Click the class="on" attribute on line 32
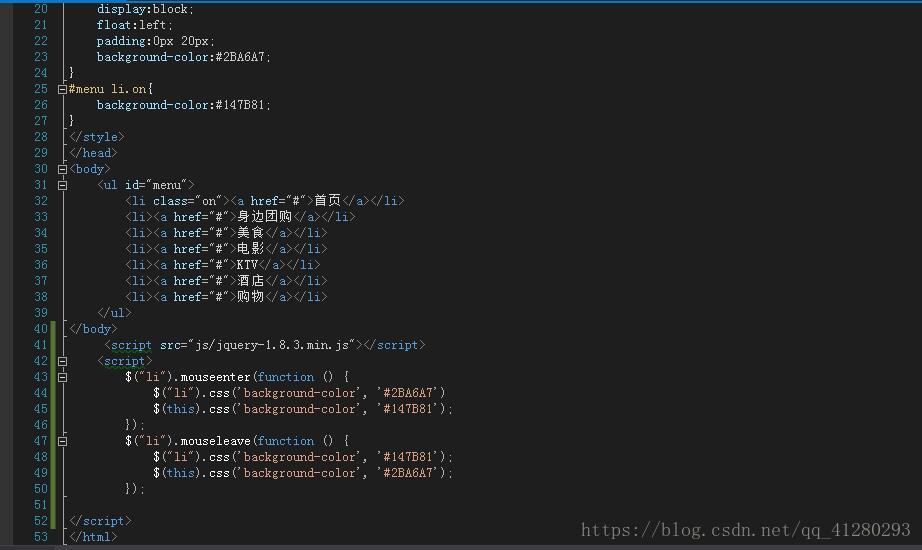Viewport: 922px width, 550px height. [187, 201]
